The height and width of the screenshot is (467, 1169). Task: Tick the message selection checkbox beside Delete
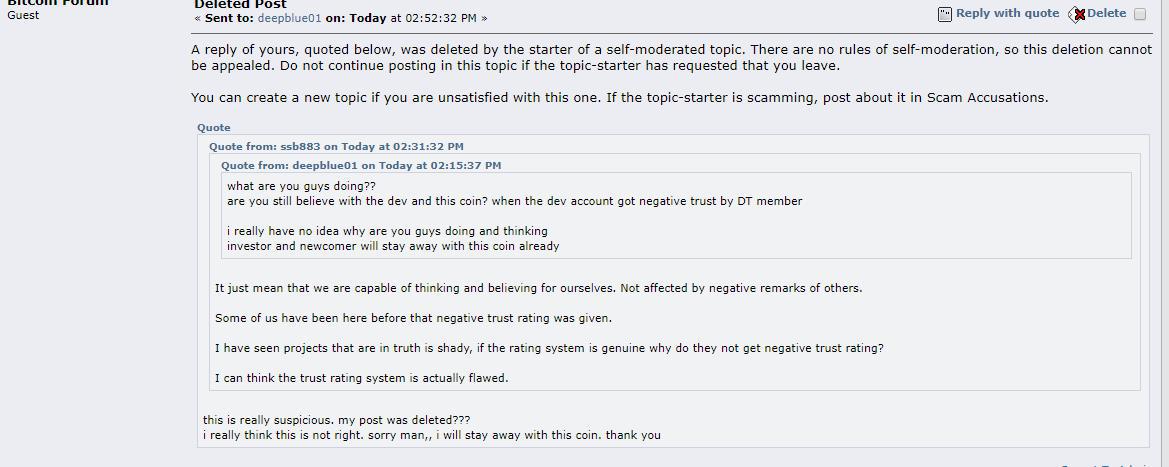(x=1139, y=14)
